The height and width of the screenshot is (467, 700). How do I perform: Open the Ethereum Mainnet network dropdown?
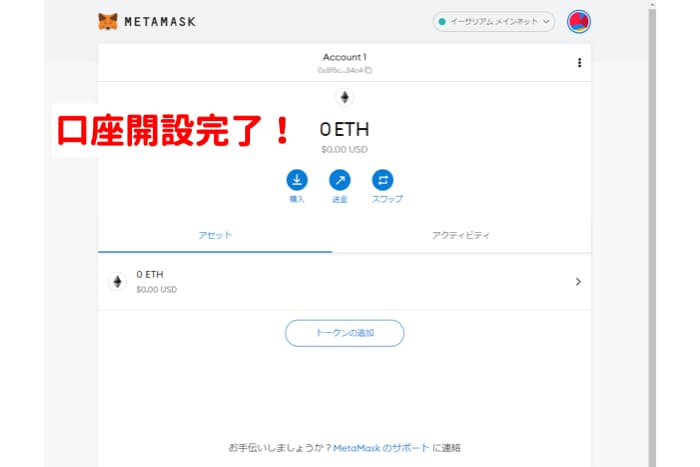[494, 21]
